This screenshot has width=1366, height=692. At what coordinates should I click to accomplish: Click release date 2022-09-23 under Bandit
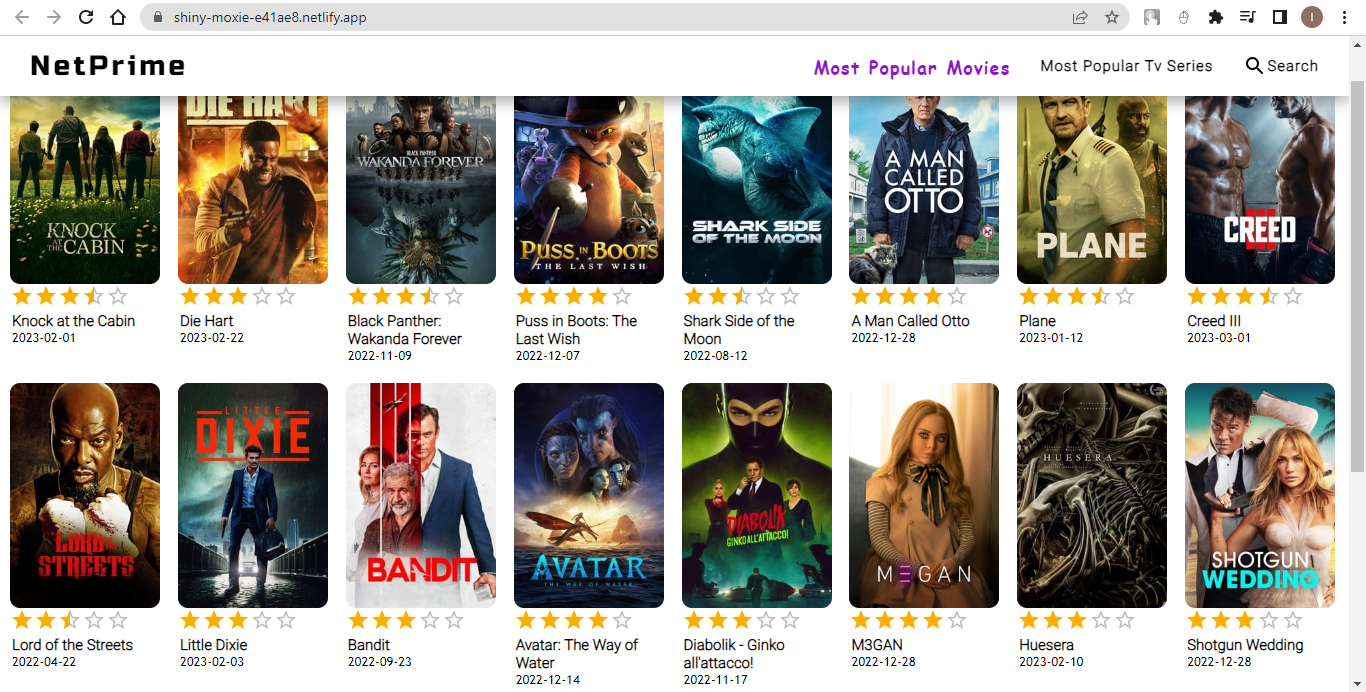(380, 662)
